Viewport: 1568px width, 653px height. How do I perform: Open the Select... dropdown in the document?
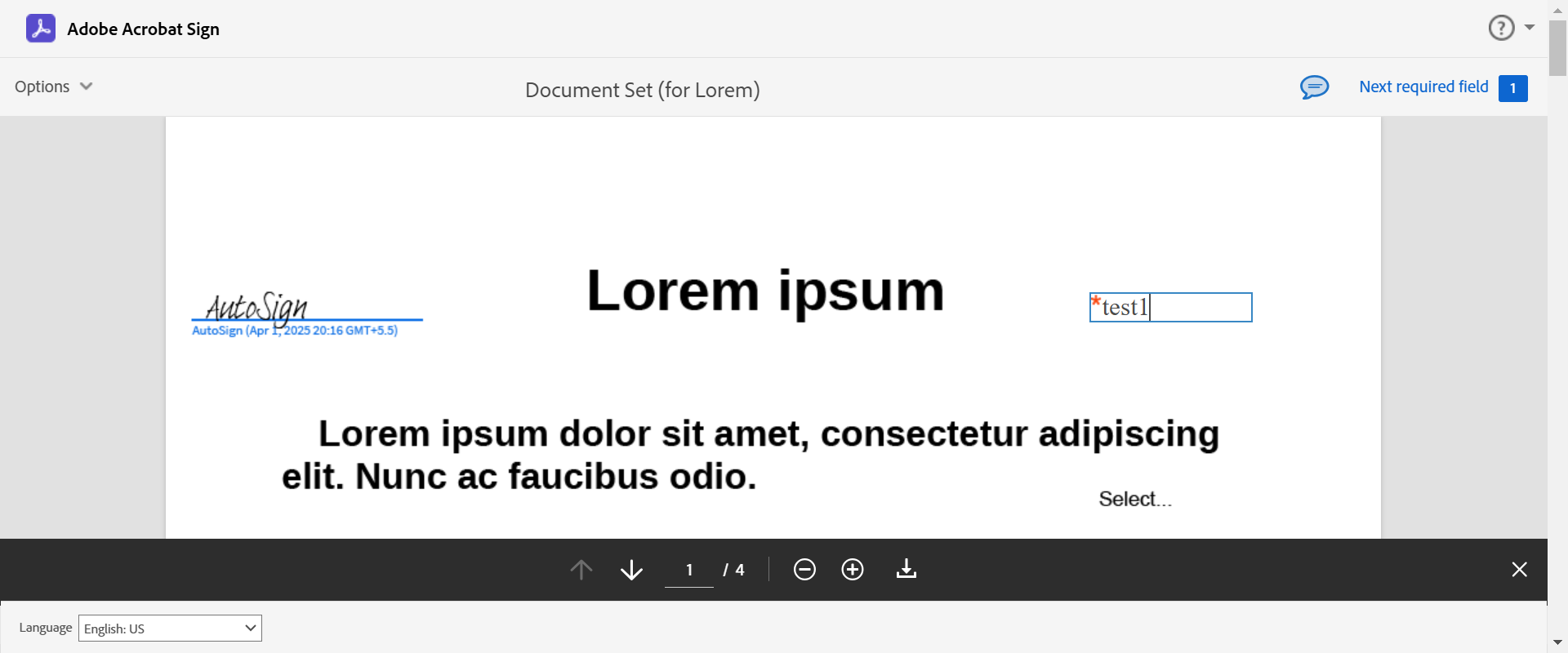pos(1135,499)
